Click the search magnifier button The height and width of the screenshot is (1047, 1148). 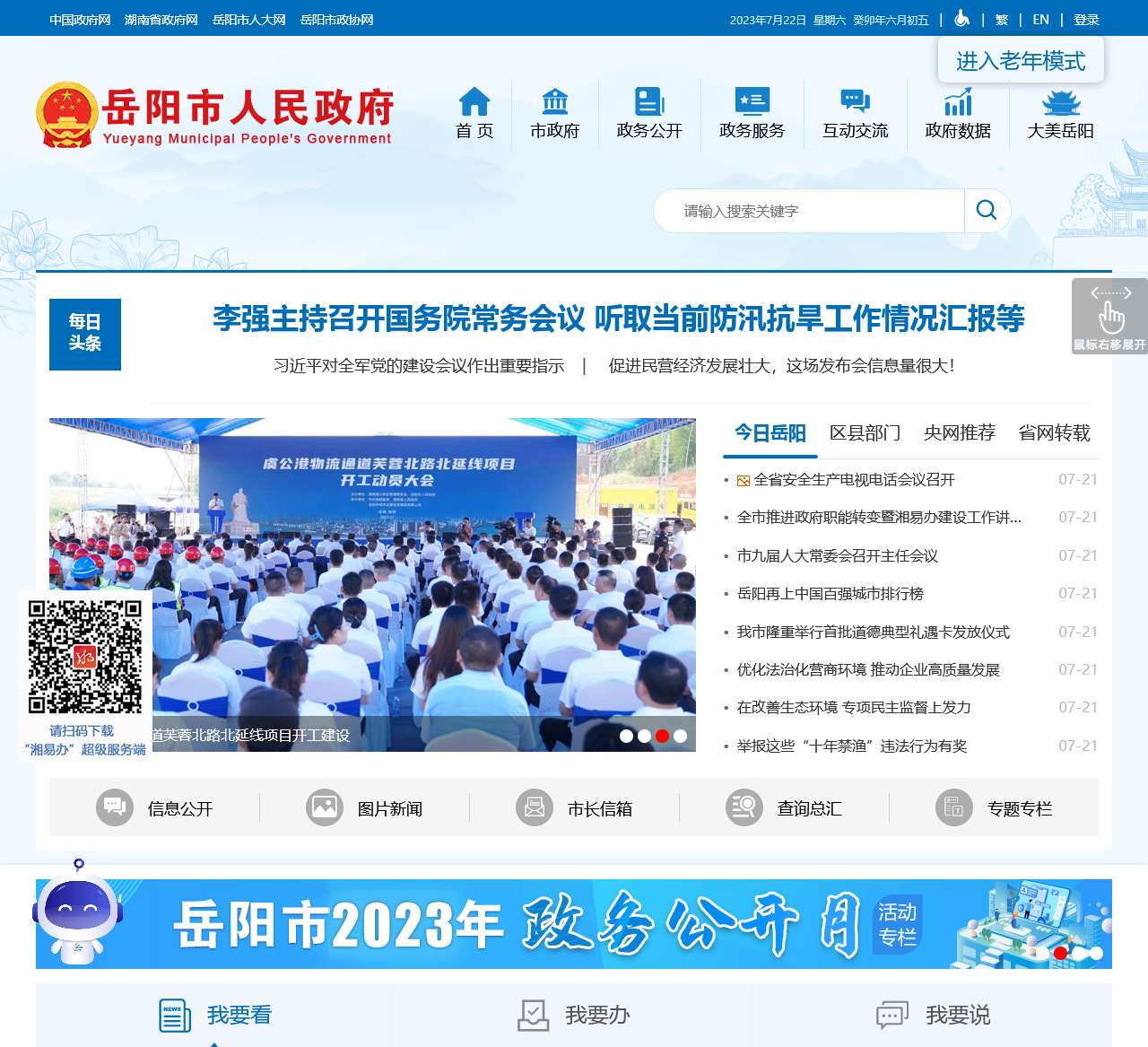pyautogui.click(x=987, y=210)
